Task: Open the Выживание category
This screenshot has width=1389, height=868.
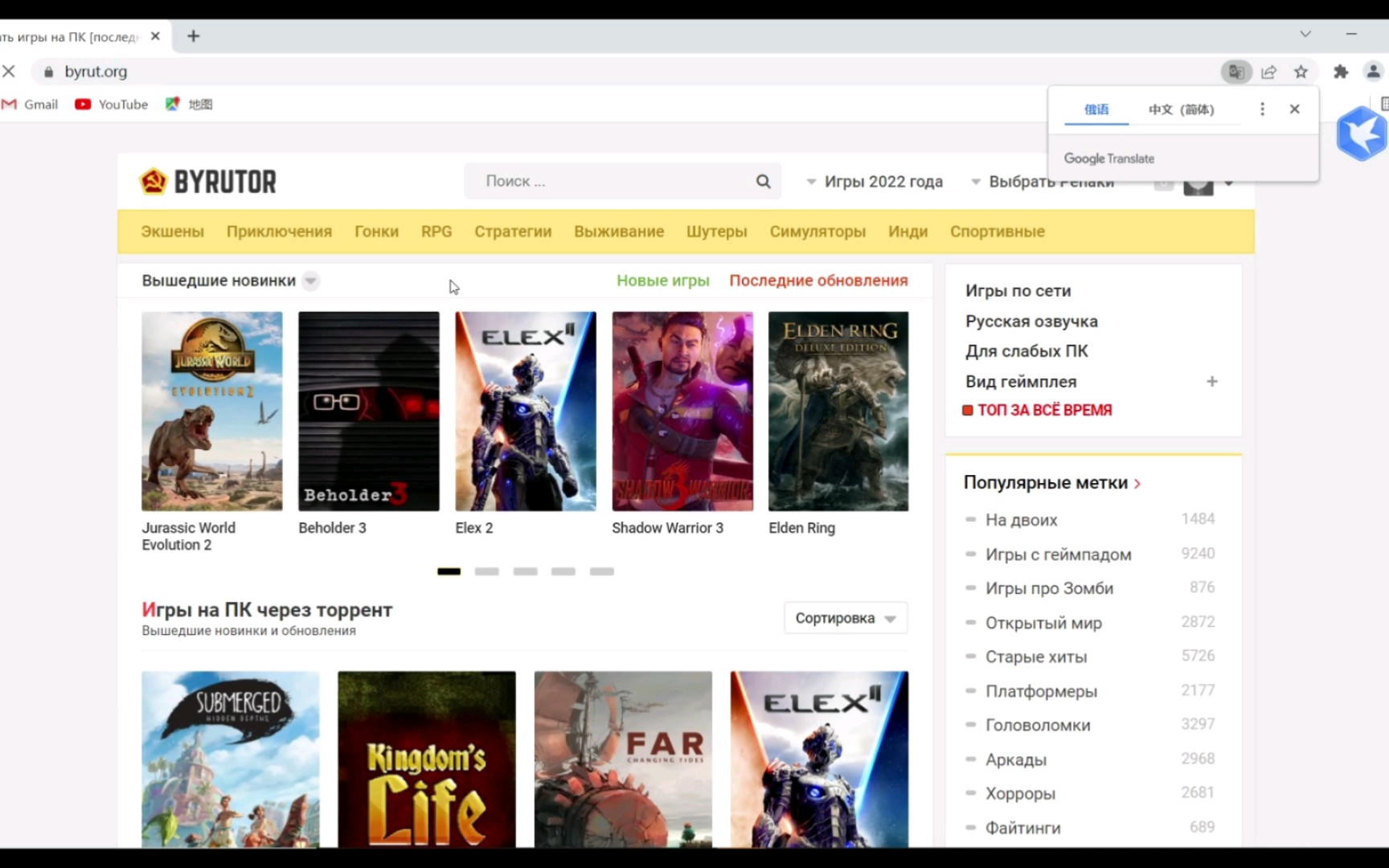Action: point(619,231)
